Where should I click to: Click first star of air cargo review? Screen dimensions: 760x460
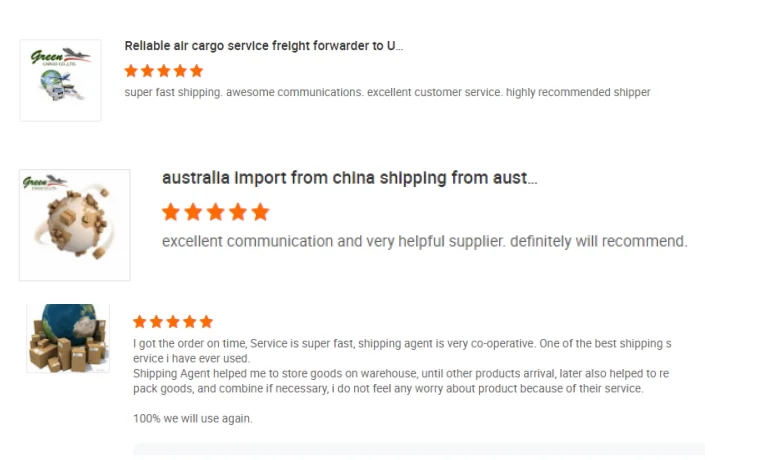[131, 71]
